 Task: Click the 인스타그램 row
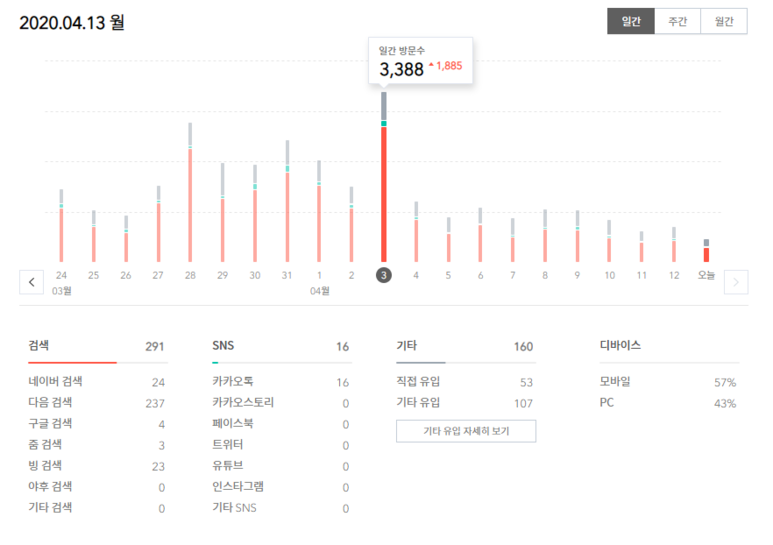281,487
